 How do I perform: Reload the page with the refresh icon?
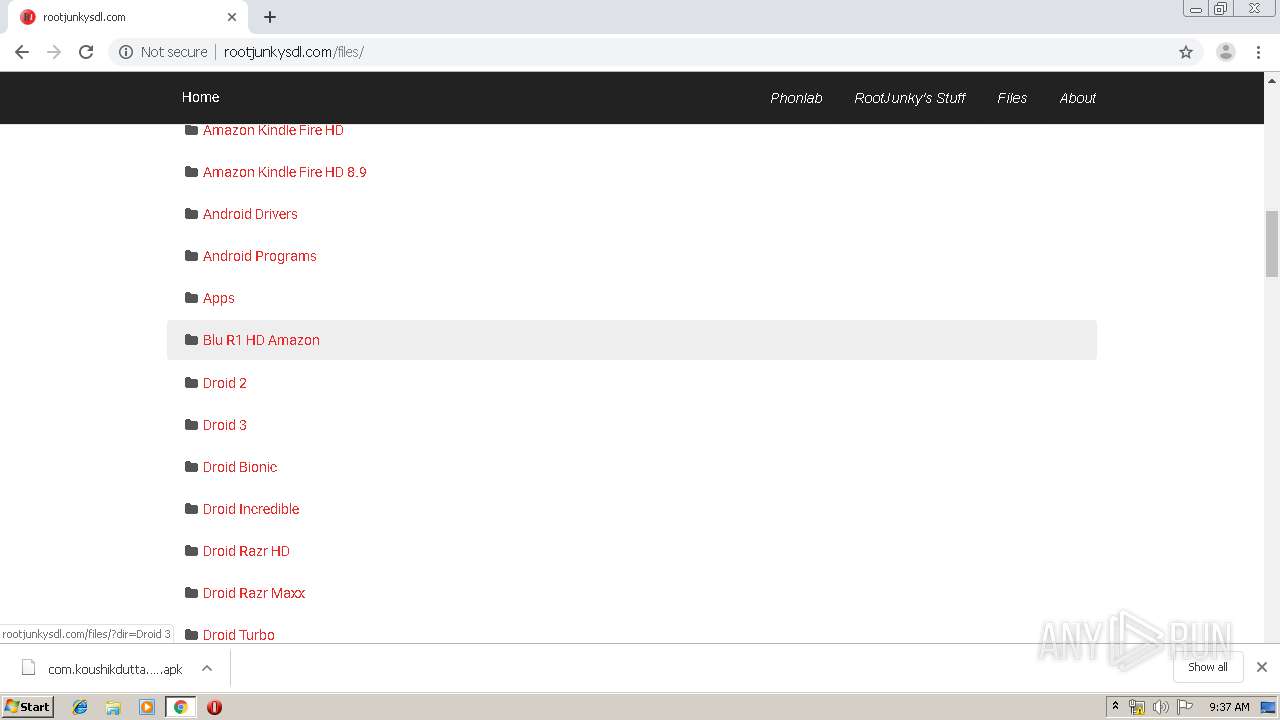point(86,52)
